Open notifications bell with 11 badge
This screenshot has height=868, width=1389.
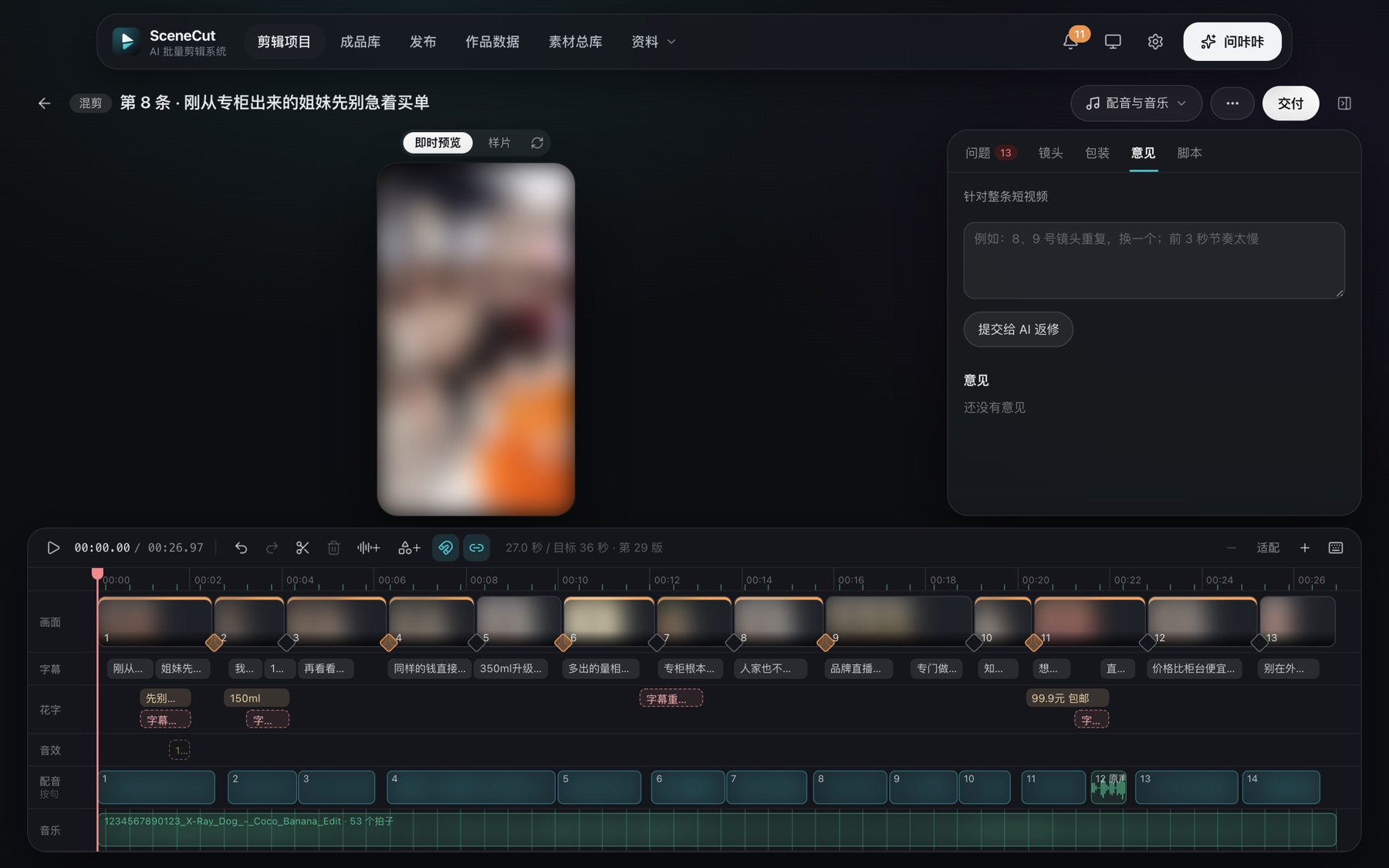pos(1071,42)
